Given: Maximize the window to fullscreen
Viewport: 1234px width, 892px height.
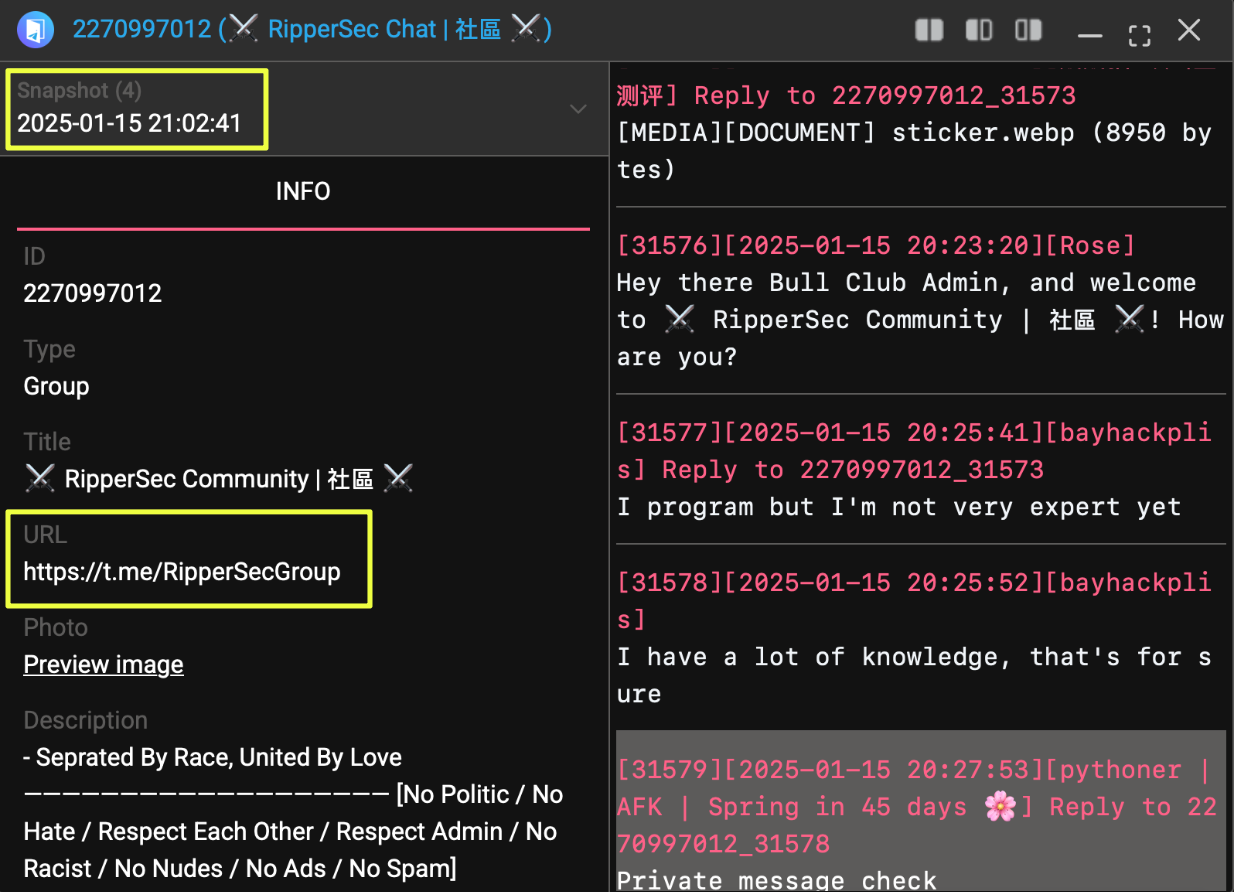Looking at the screenshot, I should 1139,33.
